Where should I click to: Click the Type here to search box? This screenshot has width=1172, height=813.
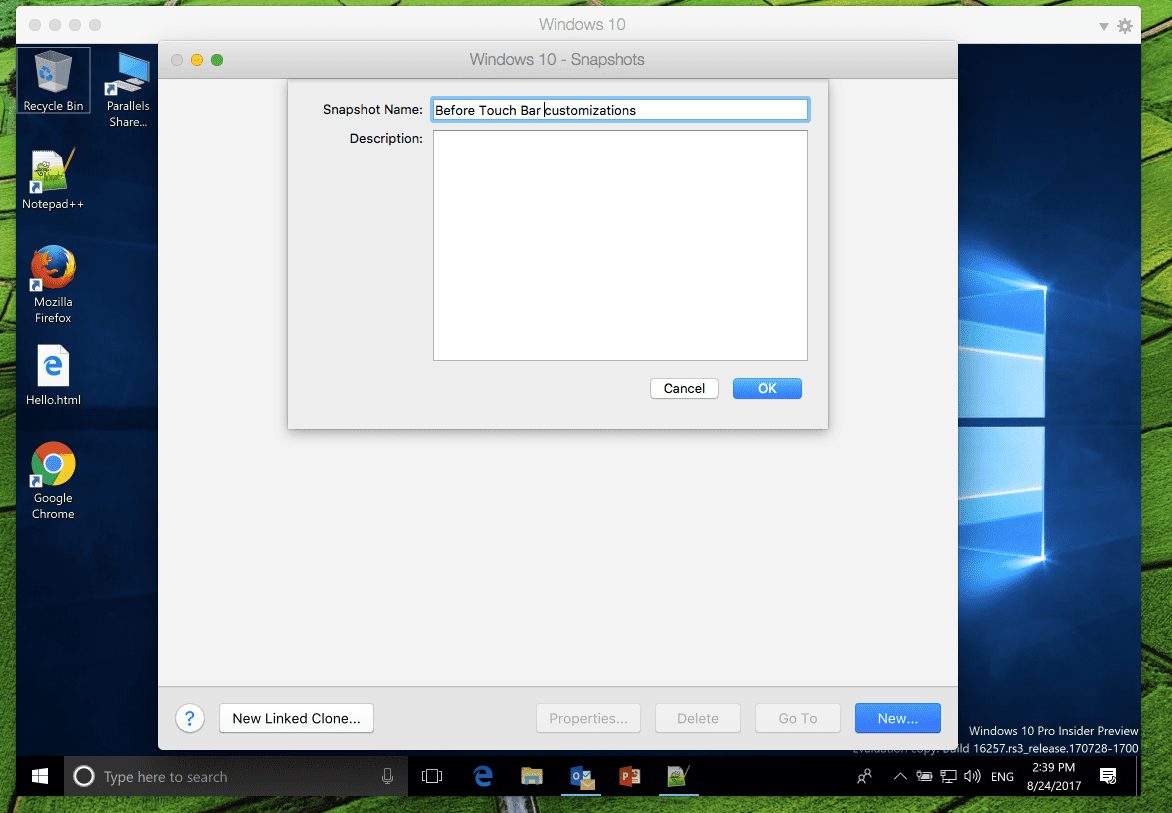pos(235,776)
